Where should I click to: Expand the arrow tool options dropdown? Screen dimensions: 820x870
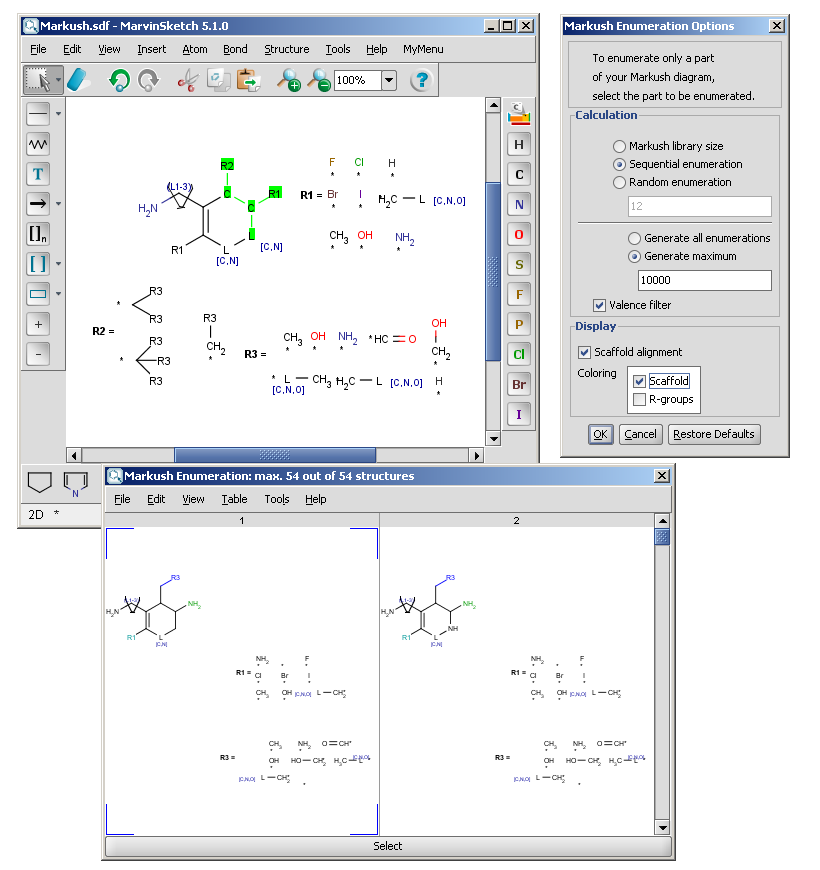point(58,204)
